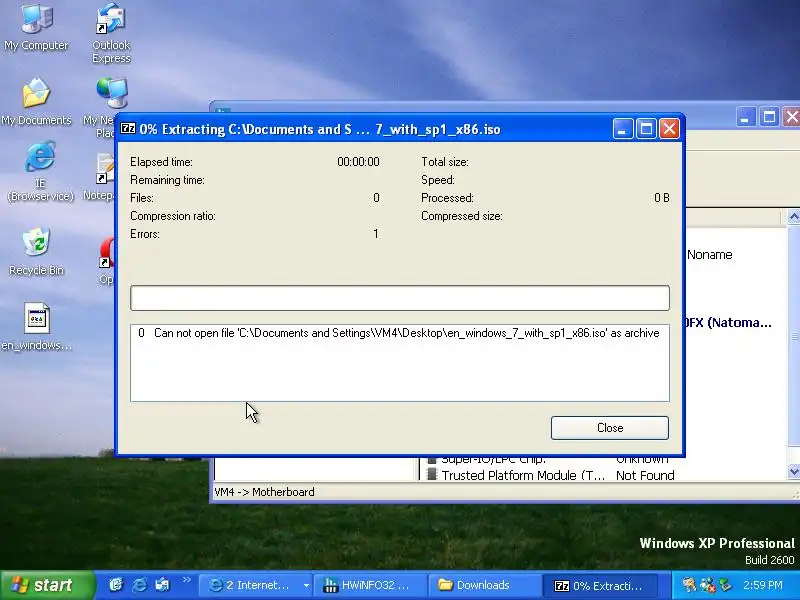The image size is (800, 600).
Task: Click the 2:59 PM clock
Action: pyautogui.click(x=763, y=585)
